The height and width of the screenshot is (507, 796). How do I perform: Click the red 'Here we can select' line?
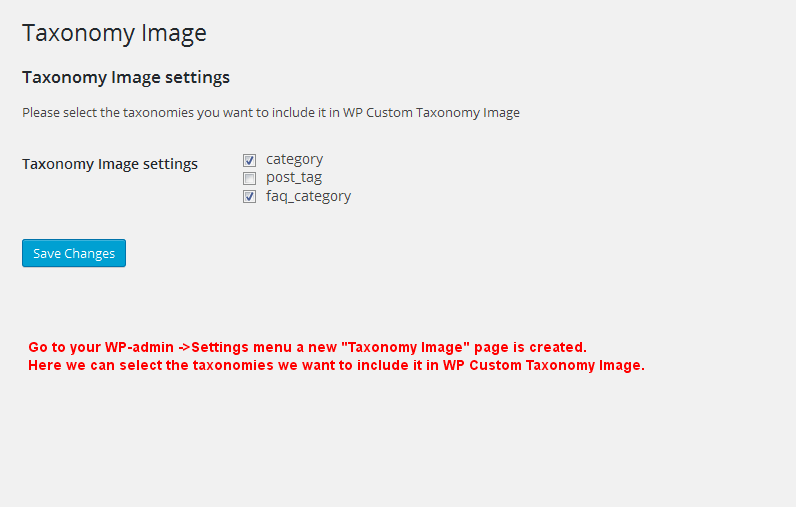click(337, 365)
